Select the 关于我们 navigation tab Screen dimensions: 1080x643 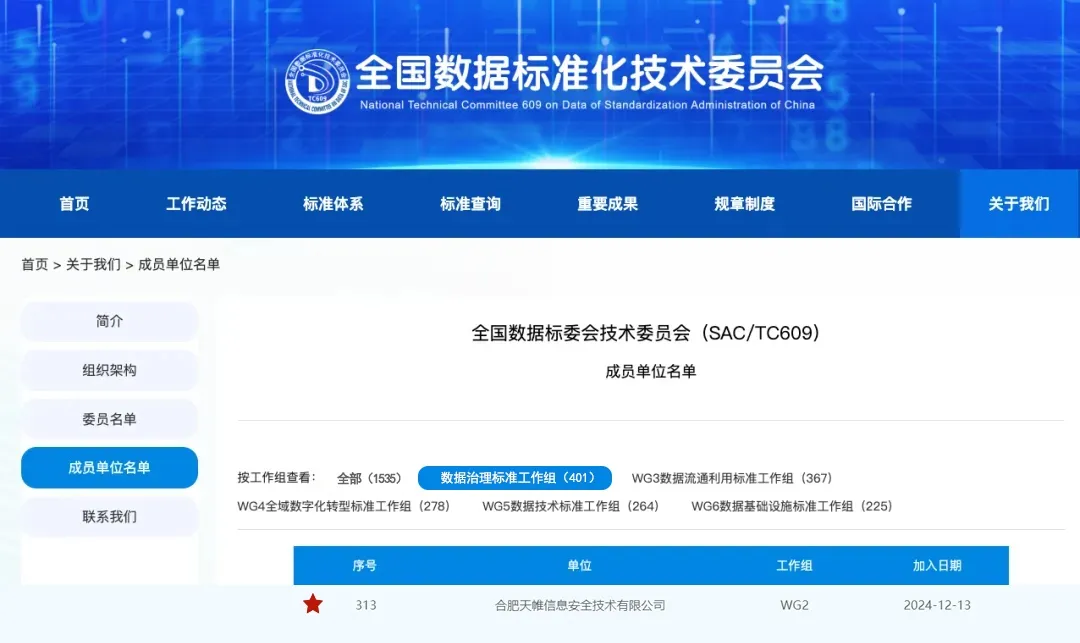click(x=1018, y=204)
